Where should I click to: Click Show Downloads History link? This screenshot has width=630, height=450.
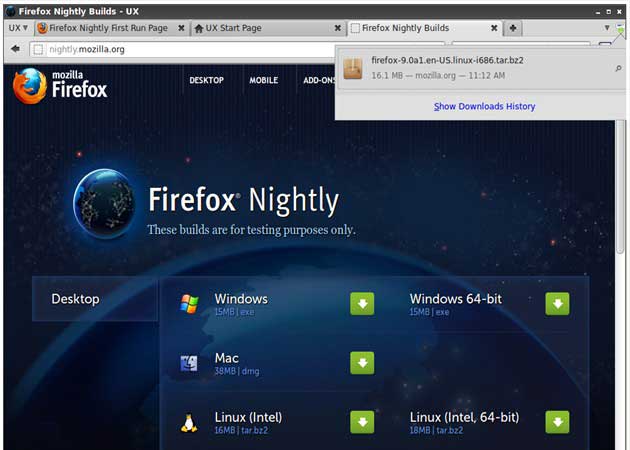point(484,106)
